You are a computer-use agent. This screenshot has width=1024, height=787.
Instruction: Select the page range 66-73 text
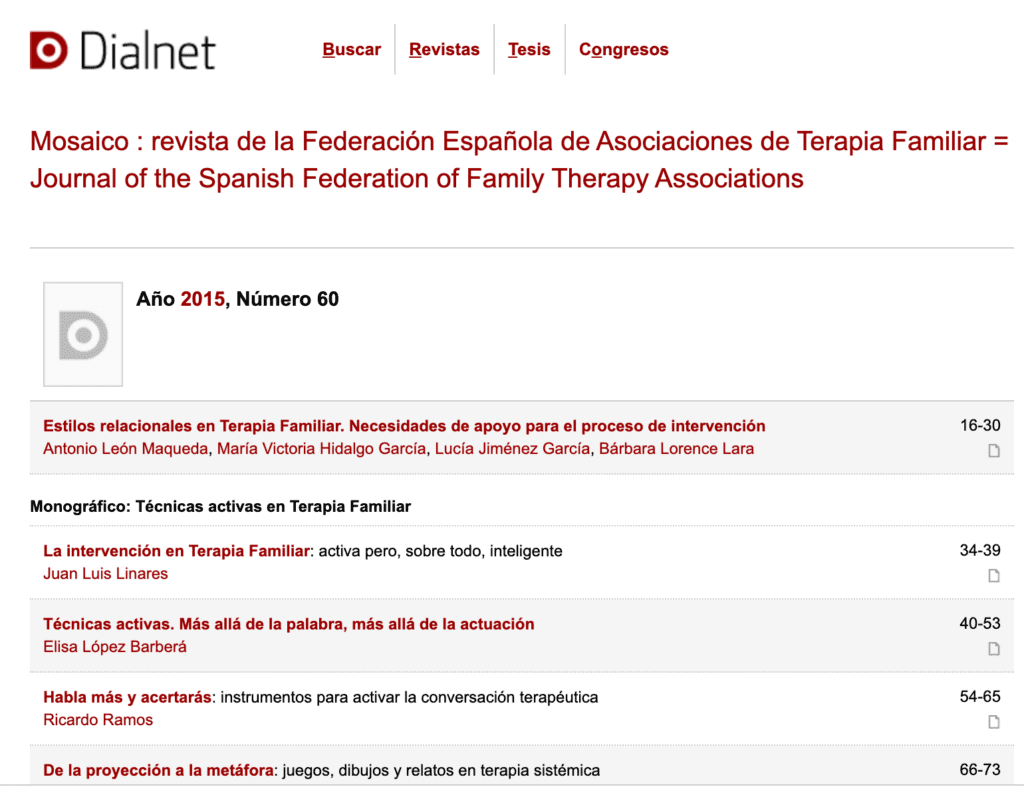pos(980,769)
